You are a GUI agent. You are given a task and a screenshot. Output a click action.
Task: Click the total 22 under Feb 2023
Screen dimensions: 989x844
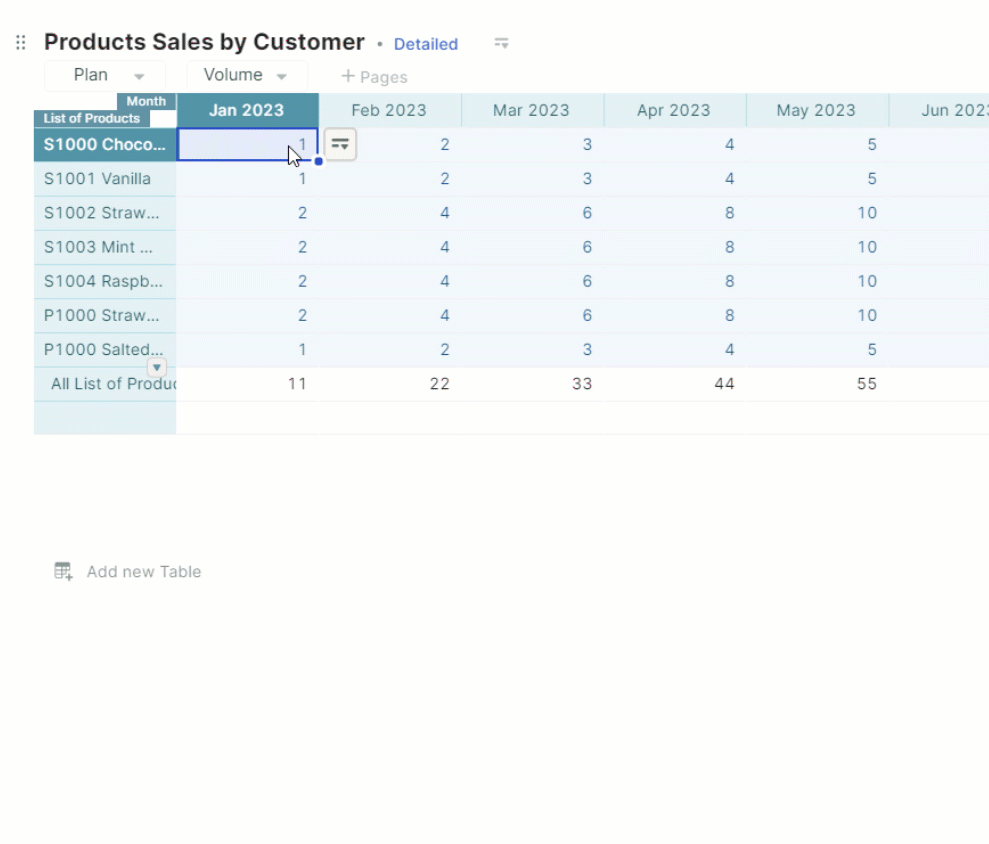coord(390,384)
